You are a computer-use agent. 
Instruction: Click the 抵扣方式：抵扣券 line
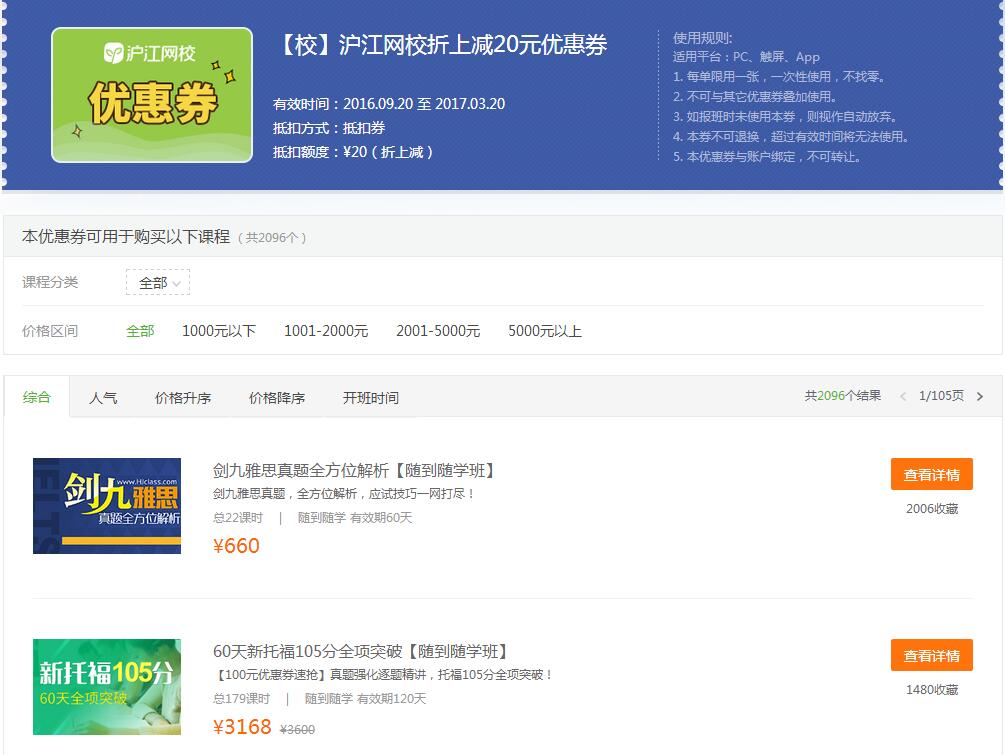point(329,128)
